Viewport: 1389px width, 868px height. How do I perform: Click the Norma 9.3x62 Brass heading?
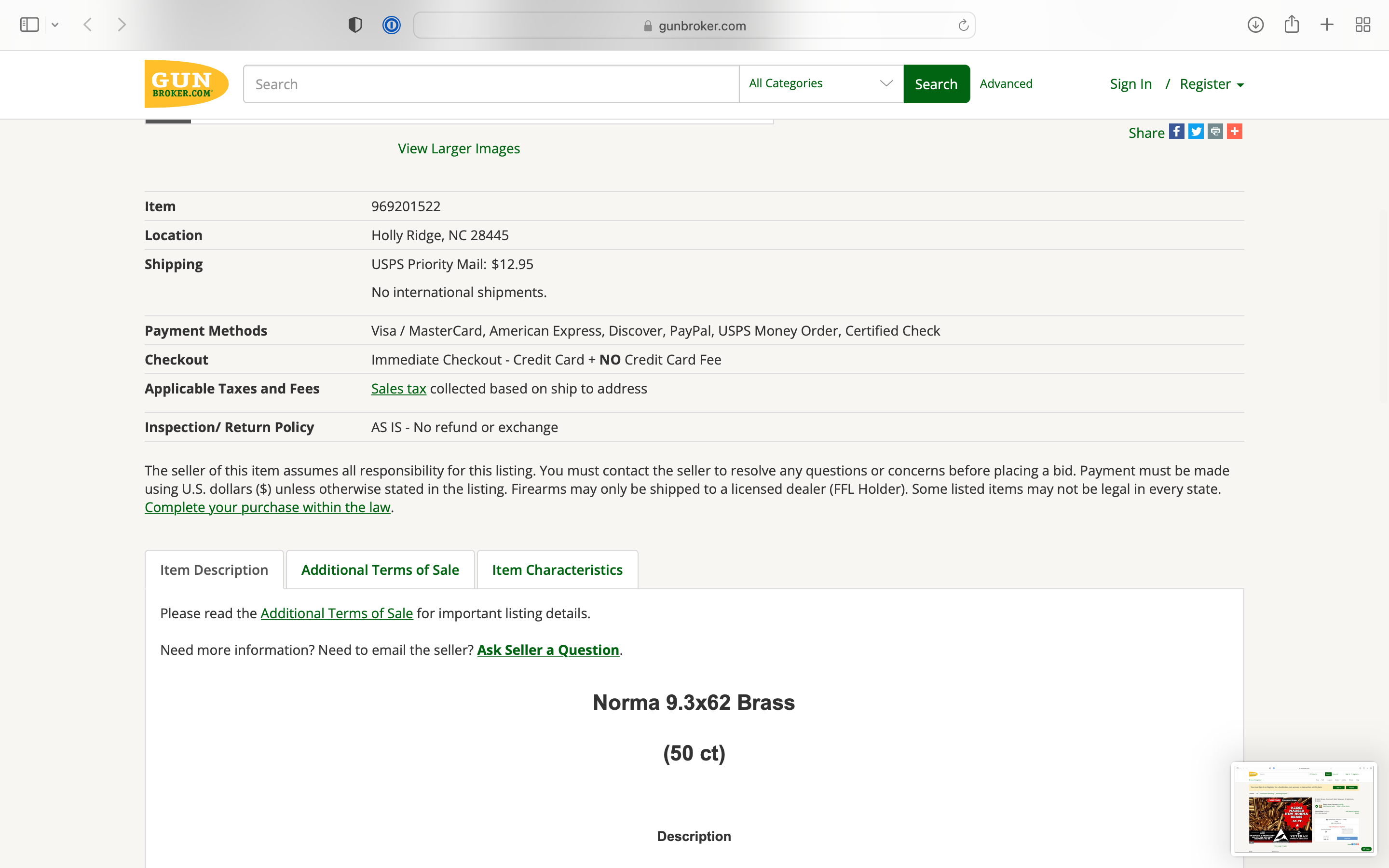click(694, 703)
